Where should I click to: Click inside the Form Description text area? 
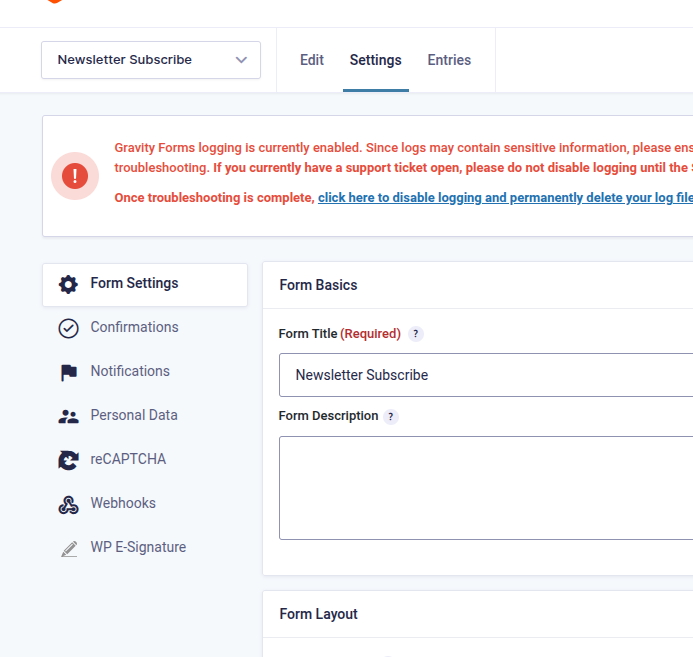click(x=485, y=488)
